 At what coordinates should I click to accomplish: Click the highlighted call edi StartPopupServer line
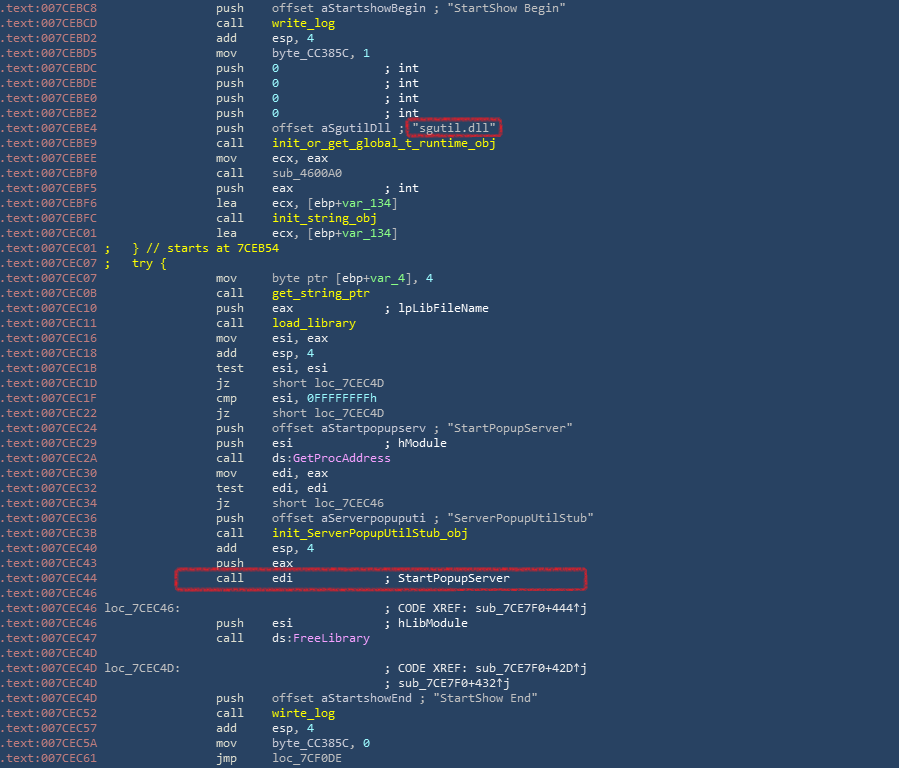tap(381, 579)
